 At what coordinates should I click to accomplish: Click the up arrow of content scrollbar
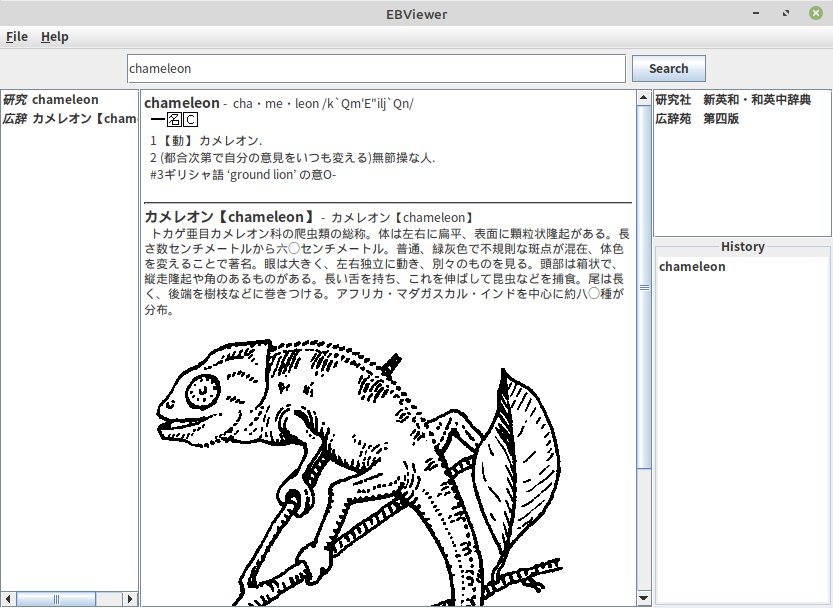coord(643,97)
